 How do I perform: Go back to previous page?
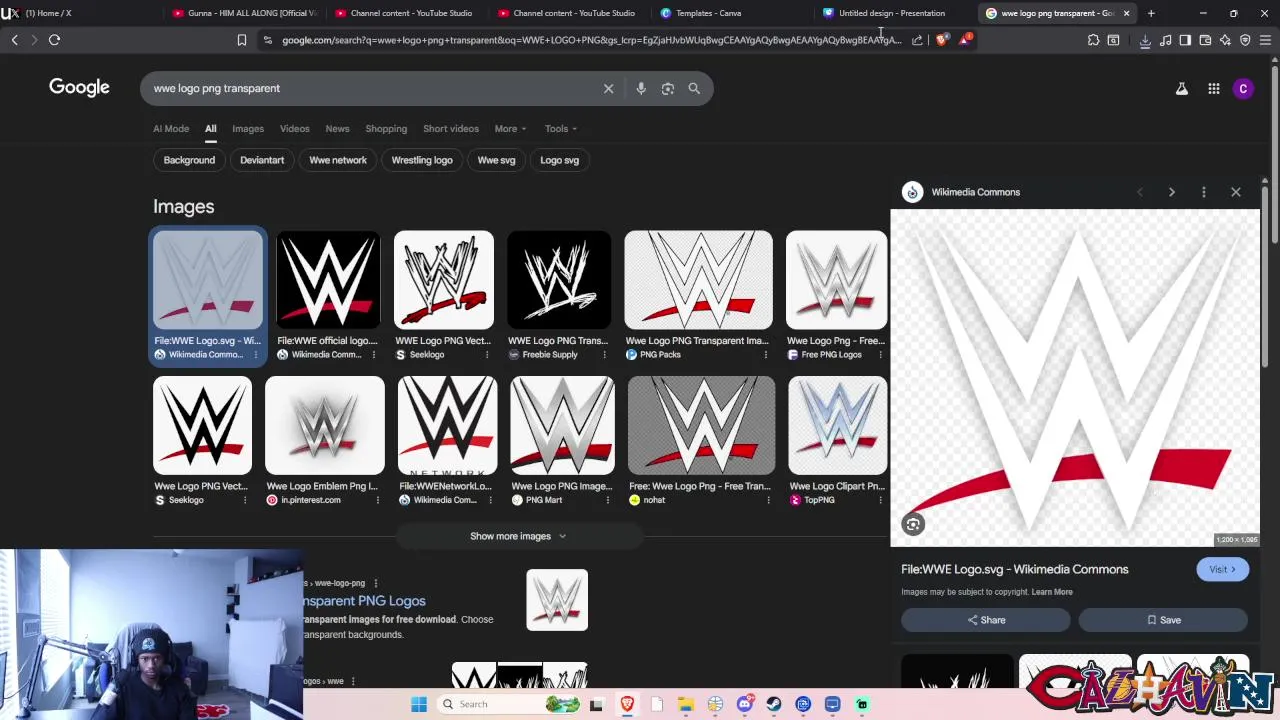(14, 40)
